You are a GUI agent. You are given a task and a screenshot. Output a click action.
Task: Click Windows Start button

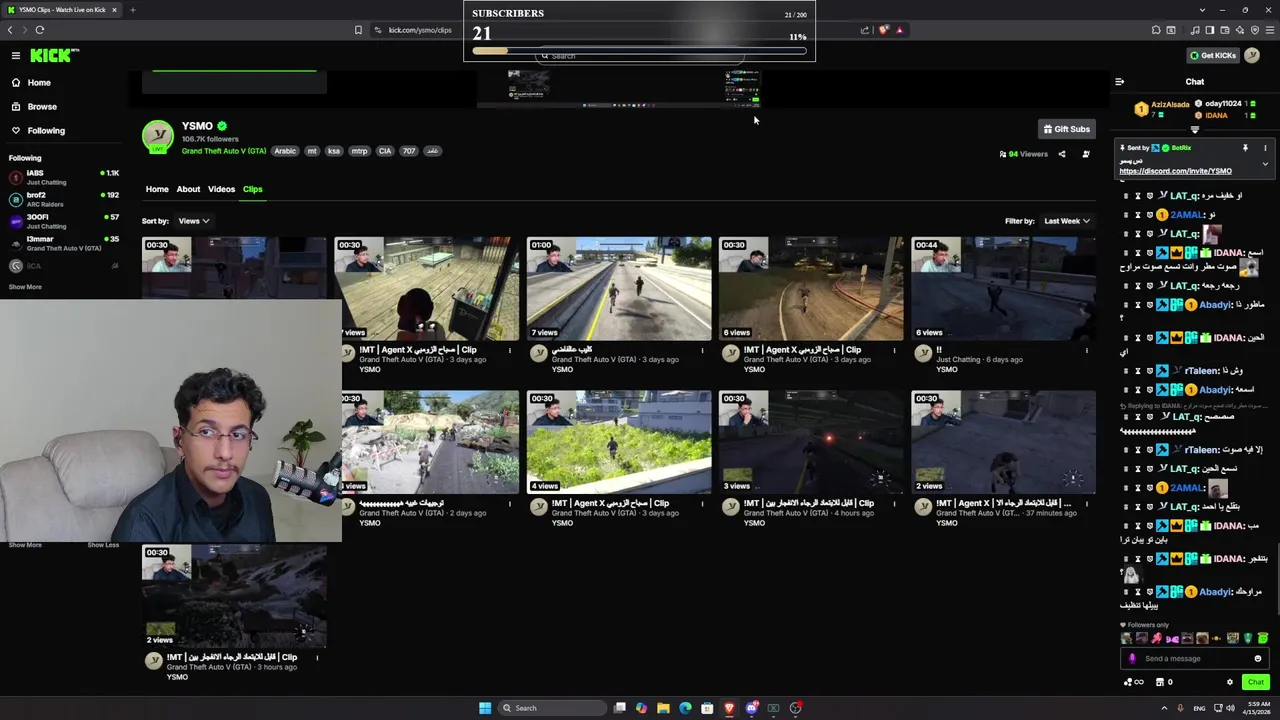coord(485,708)
